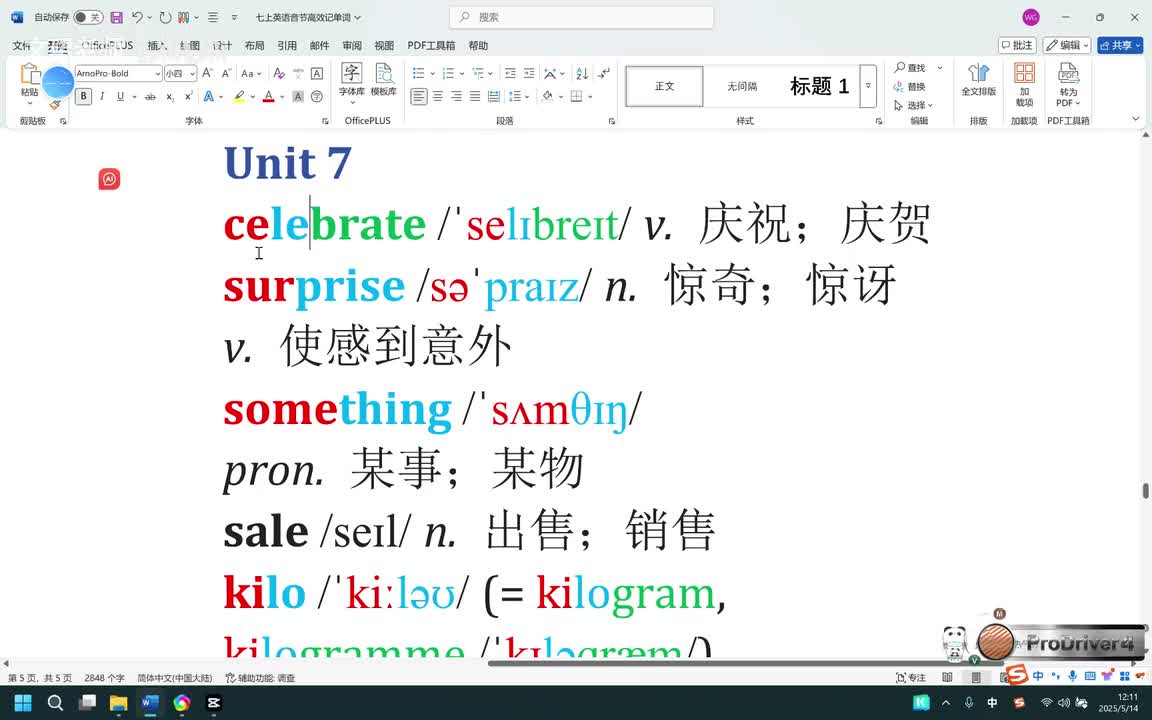Click the 全文排版 icon
This screenshot has width=1152, height=720.
click(x=979, y=79)
